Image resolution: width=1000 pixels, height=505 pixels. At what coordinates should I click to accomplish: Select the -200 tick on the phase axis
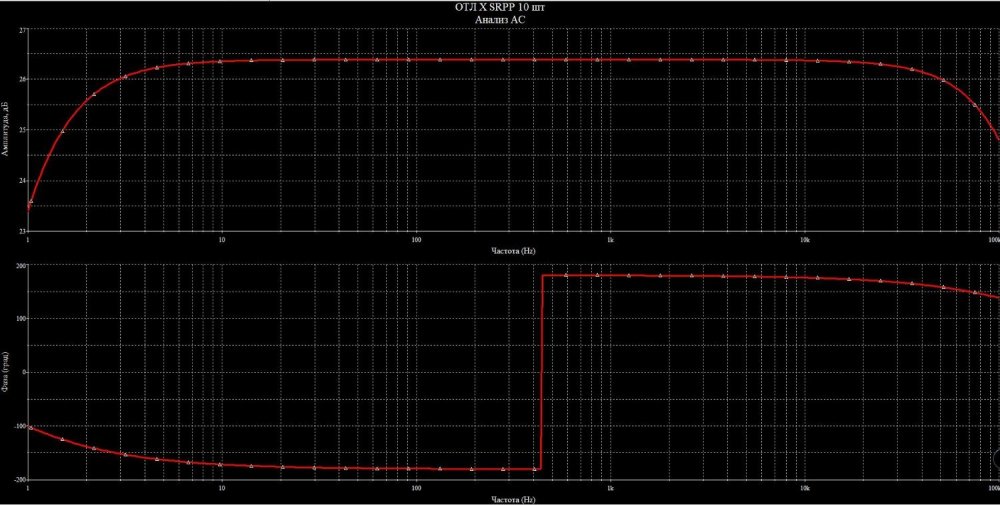tap(19, 479)
